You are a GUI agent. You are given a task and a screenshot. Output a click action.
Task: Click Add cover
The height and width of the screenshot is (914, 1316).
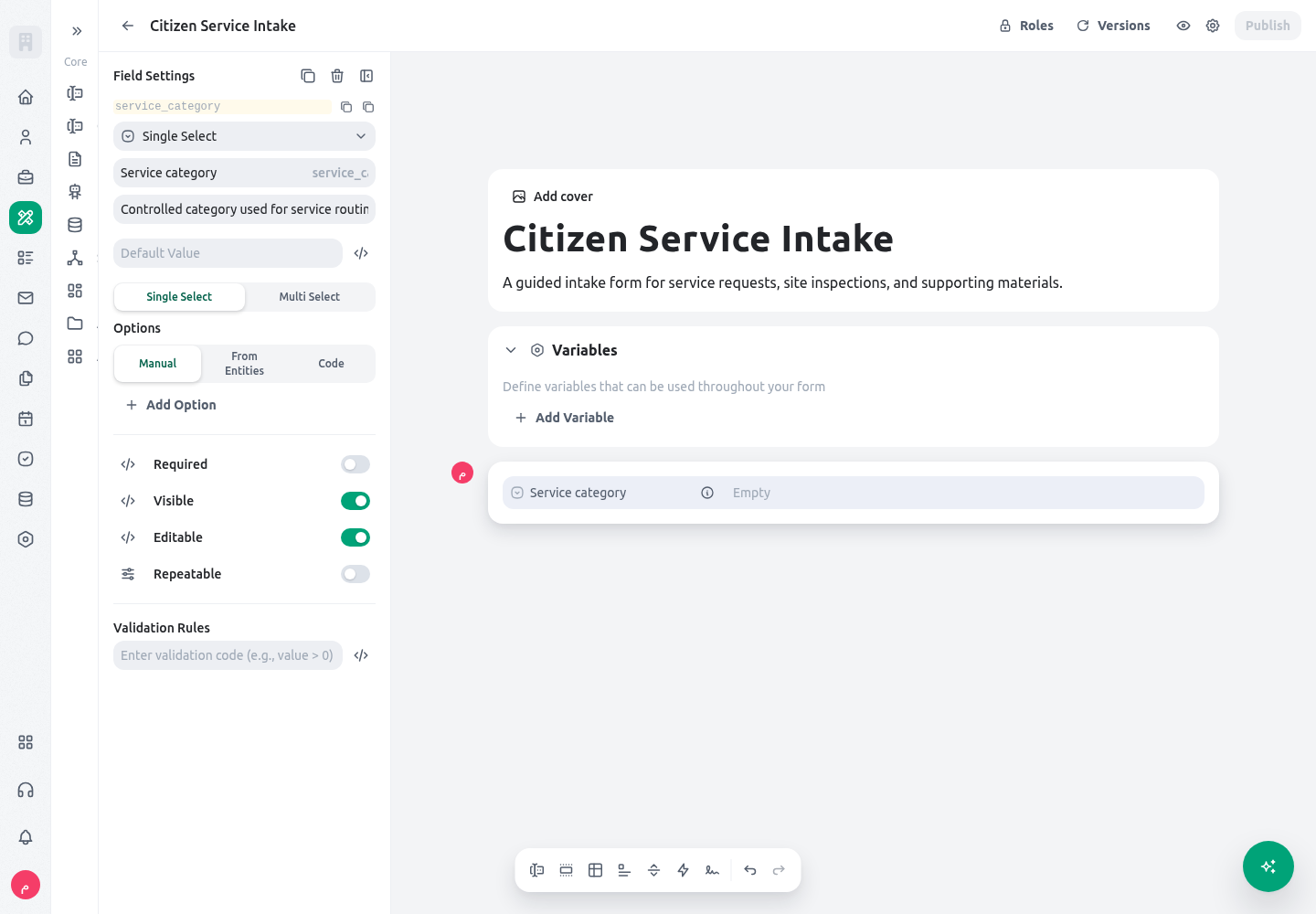[553, 197]
